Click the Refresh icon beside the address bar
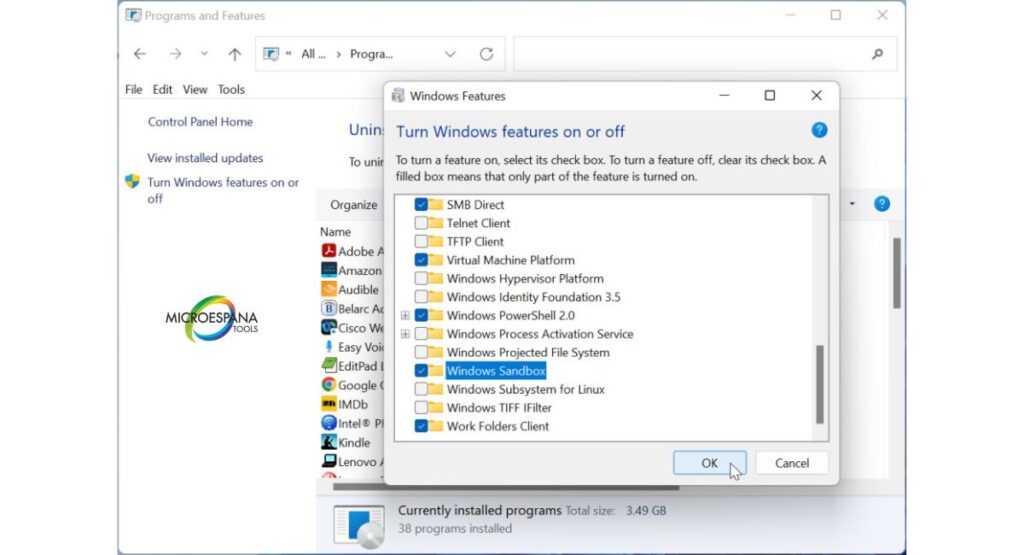This screenshot has width=1024, height=555. (x=487, y=54)
